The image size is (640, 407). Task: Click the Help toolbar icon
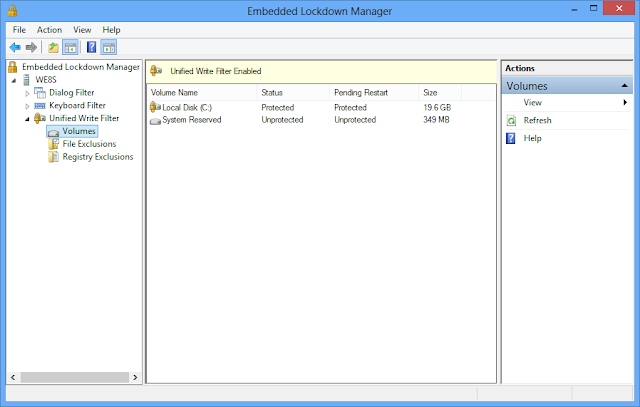point(91,47)
